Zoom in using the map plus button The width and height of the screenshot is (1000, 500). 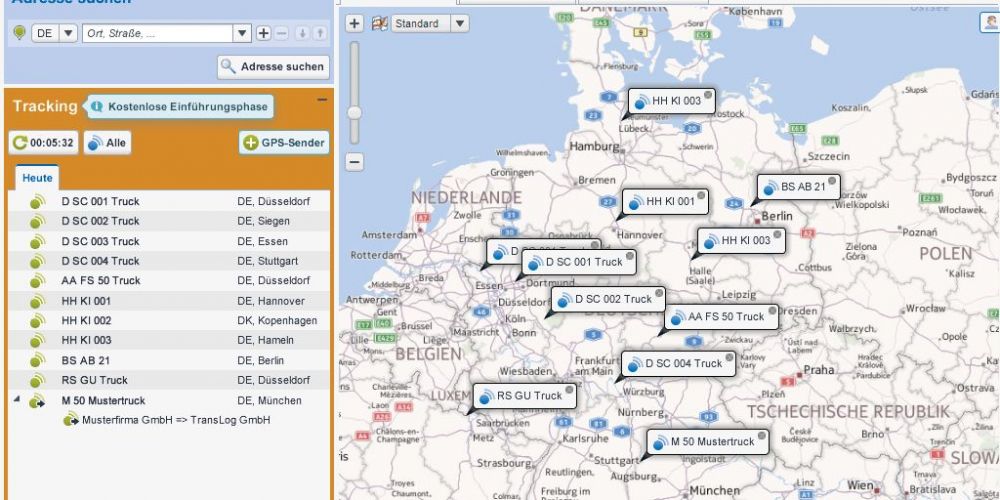(354, 24)
